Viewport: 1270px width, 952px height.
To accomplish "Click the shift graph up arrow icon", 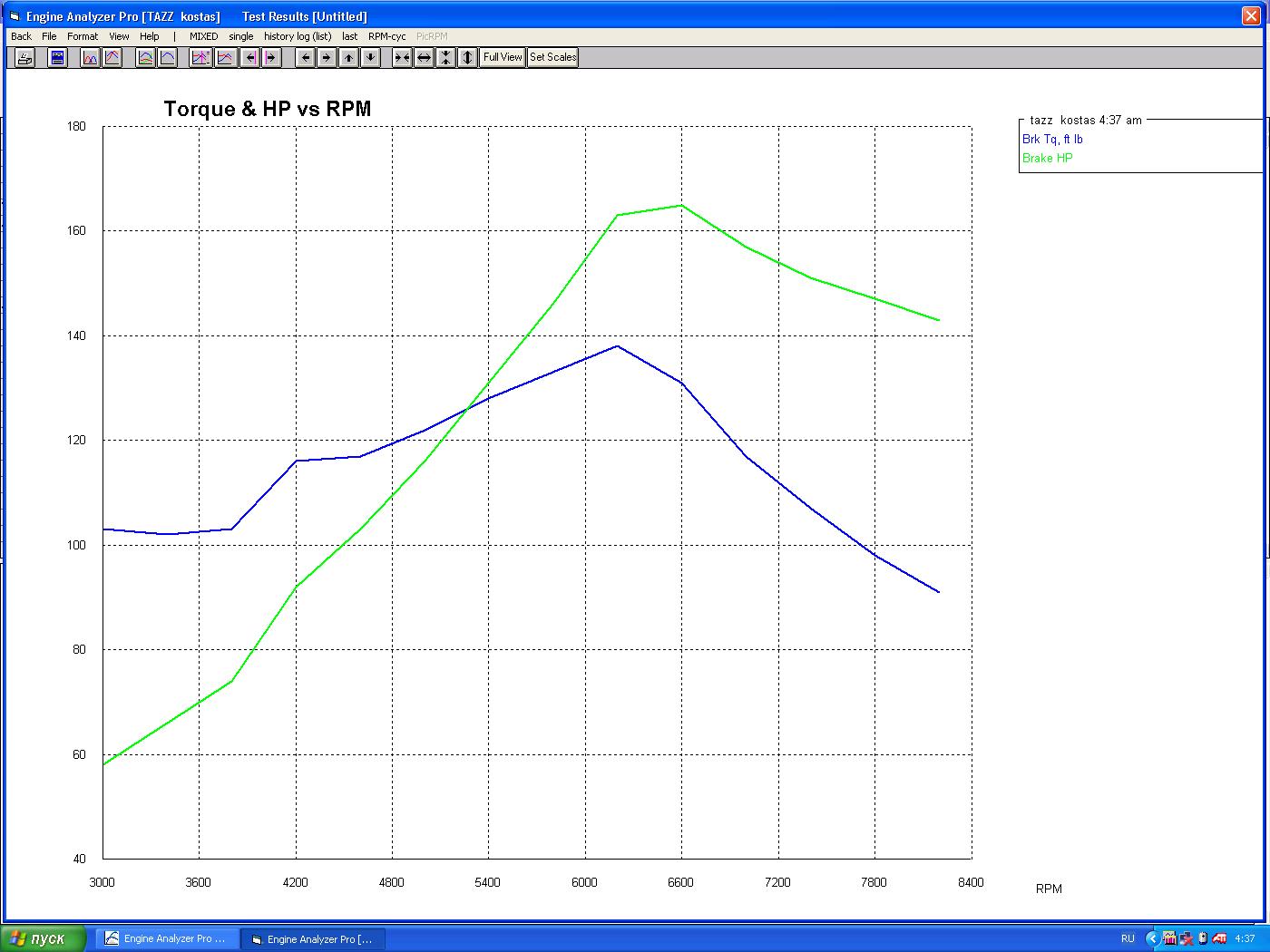I will pyautogui.click(x=349, y=58).
